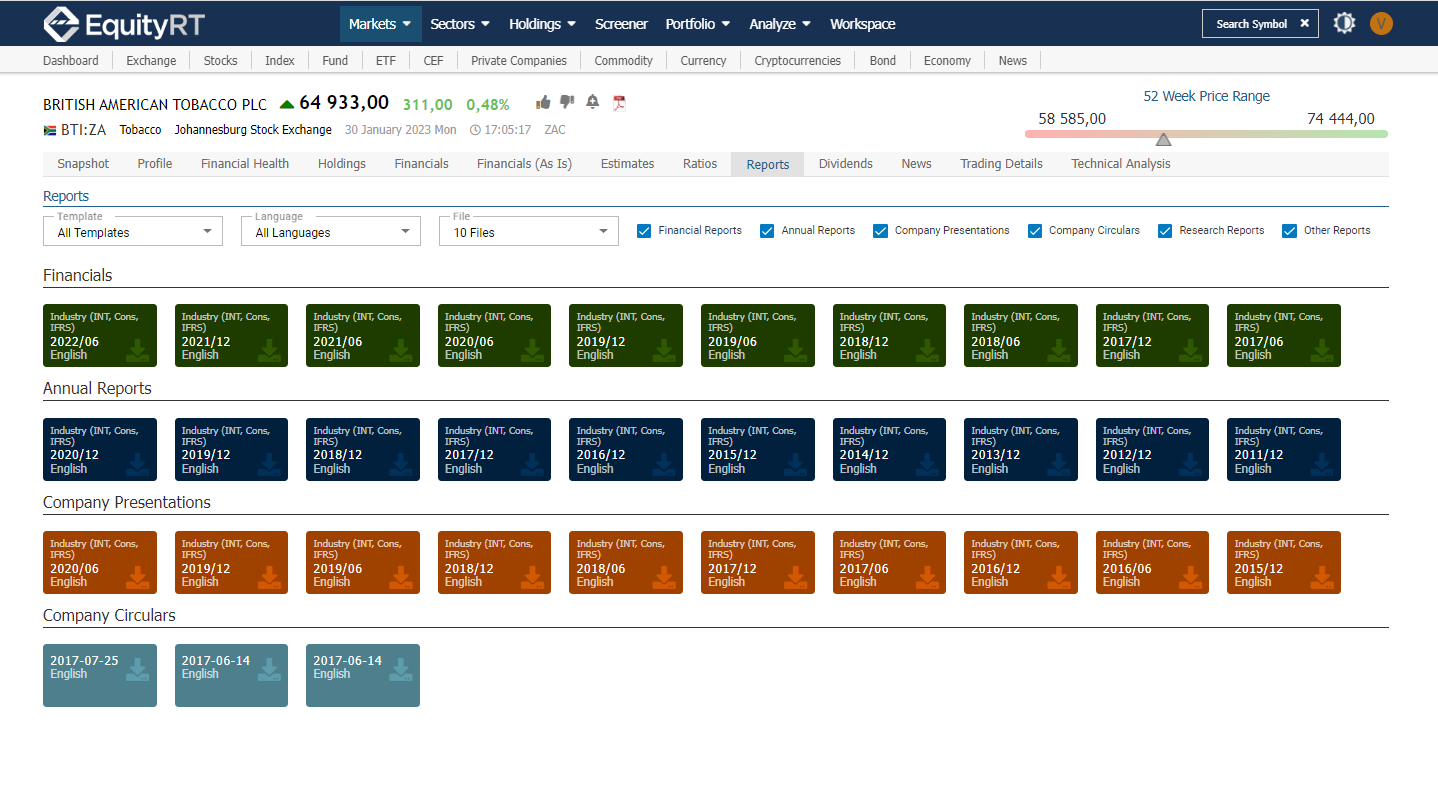Image resolution: width=1438 pixels, height=800 pixels.
Task: Go to Cryptocurrencies in the submenu
Action: 798,61
